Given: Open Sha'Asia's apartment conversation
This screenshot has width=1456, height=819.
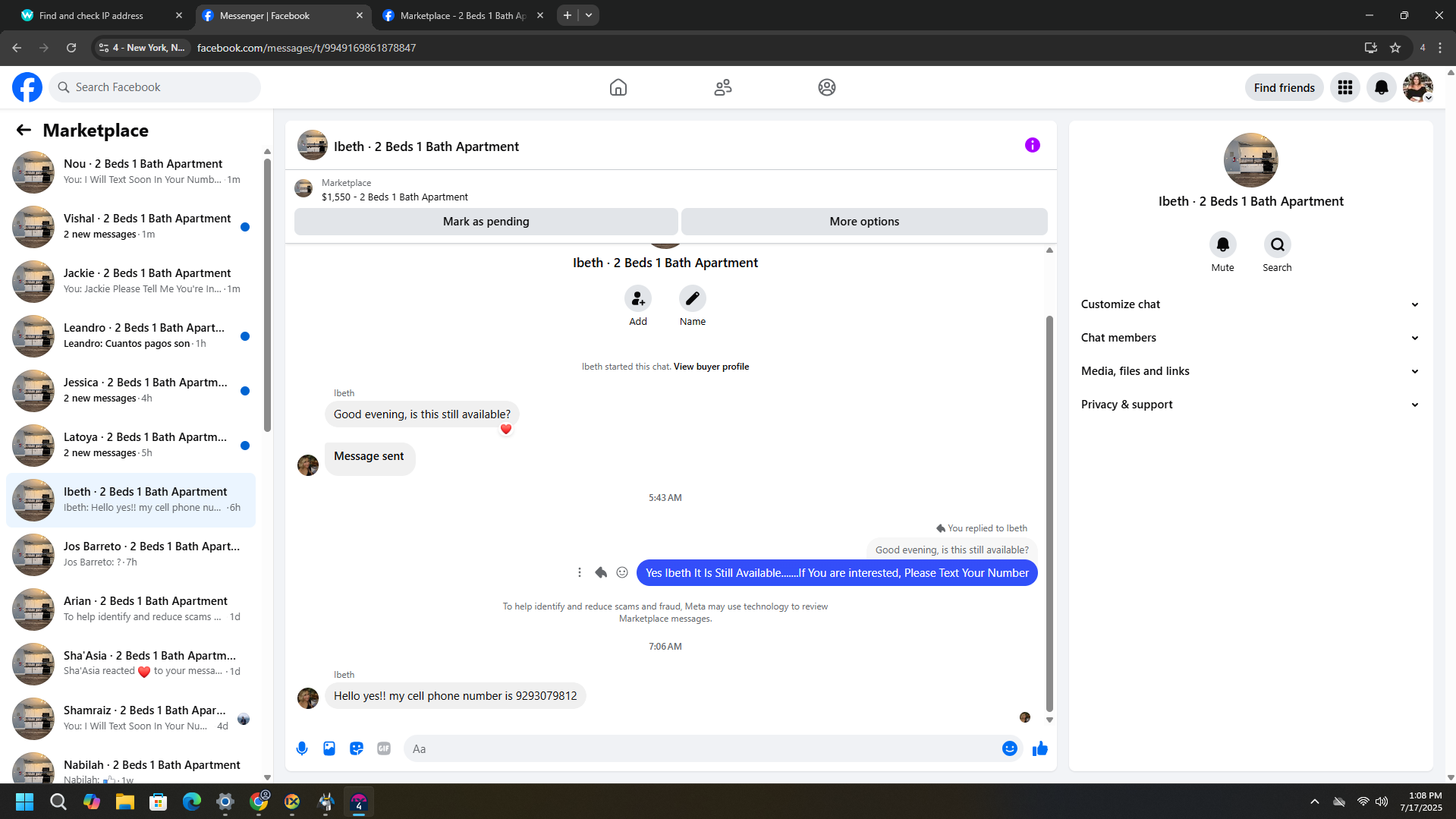Looking at the screenshot, I should point(131,663).
